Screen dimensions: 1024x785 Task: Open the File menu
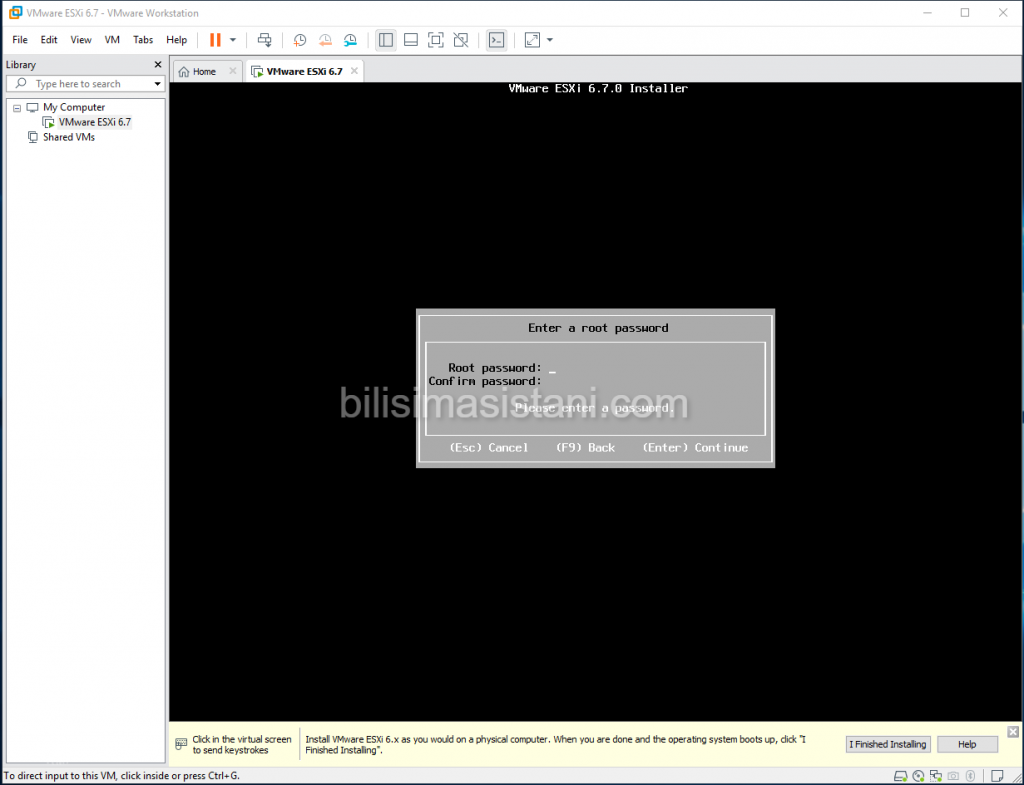tap(20, 40)
